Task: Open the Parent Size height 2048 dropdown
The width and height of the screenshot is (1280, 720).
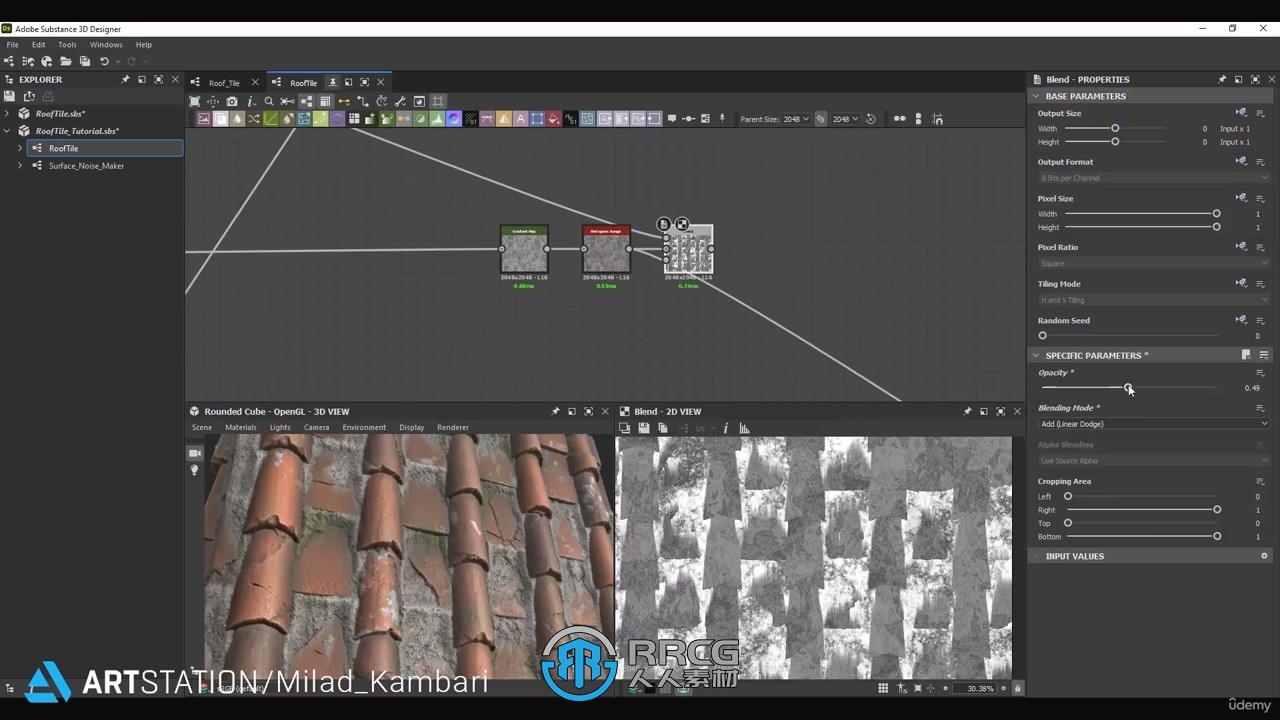Action: click(x=846, y=118)
